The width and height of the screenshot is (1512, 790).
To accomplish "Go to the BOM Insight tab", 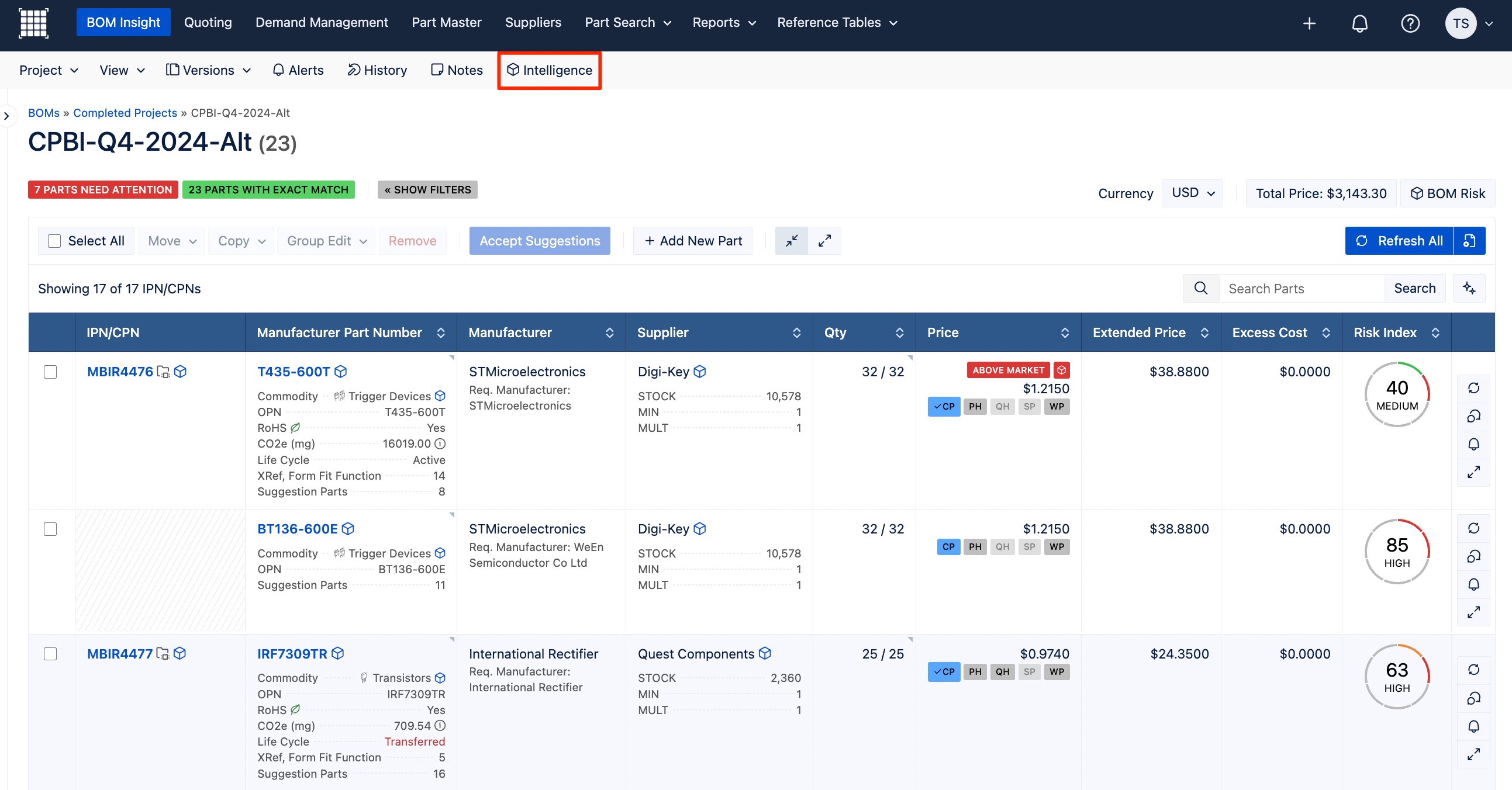I will [x=123, y=22].
